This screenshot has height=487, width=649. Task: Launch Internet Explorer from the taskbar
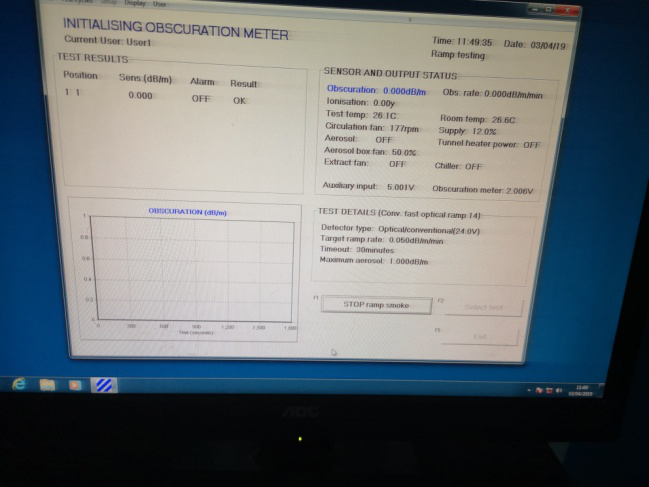click(19, 384)
